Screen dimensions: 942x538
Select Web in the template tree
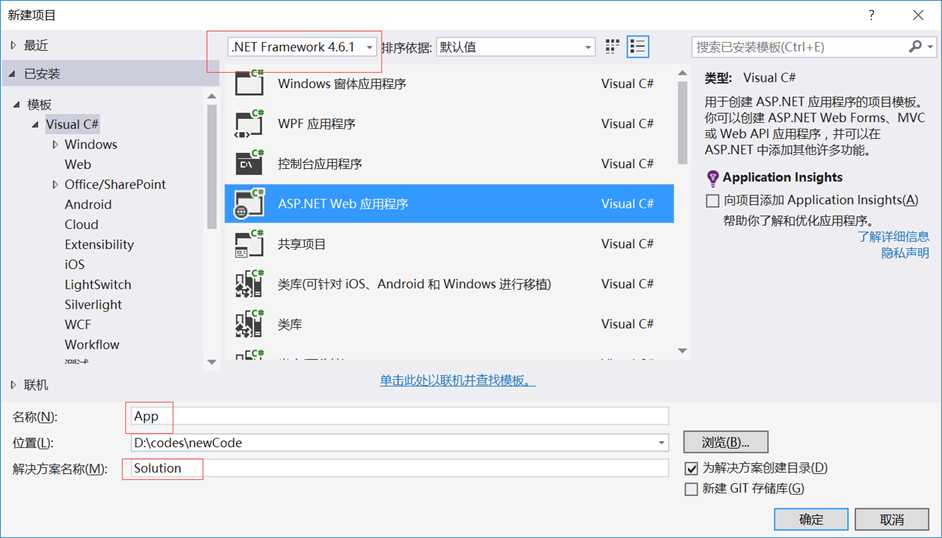(78, 165)
